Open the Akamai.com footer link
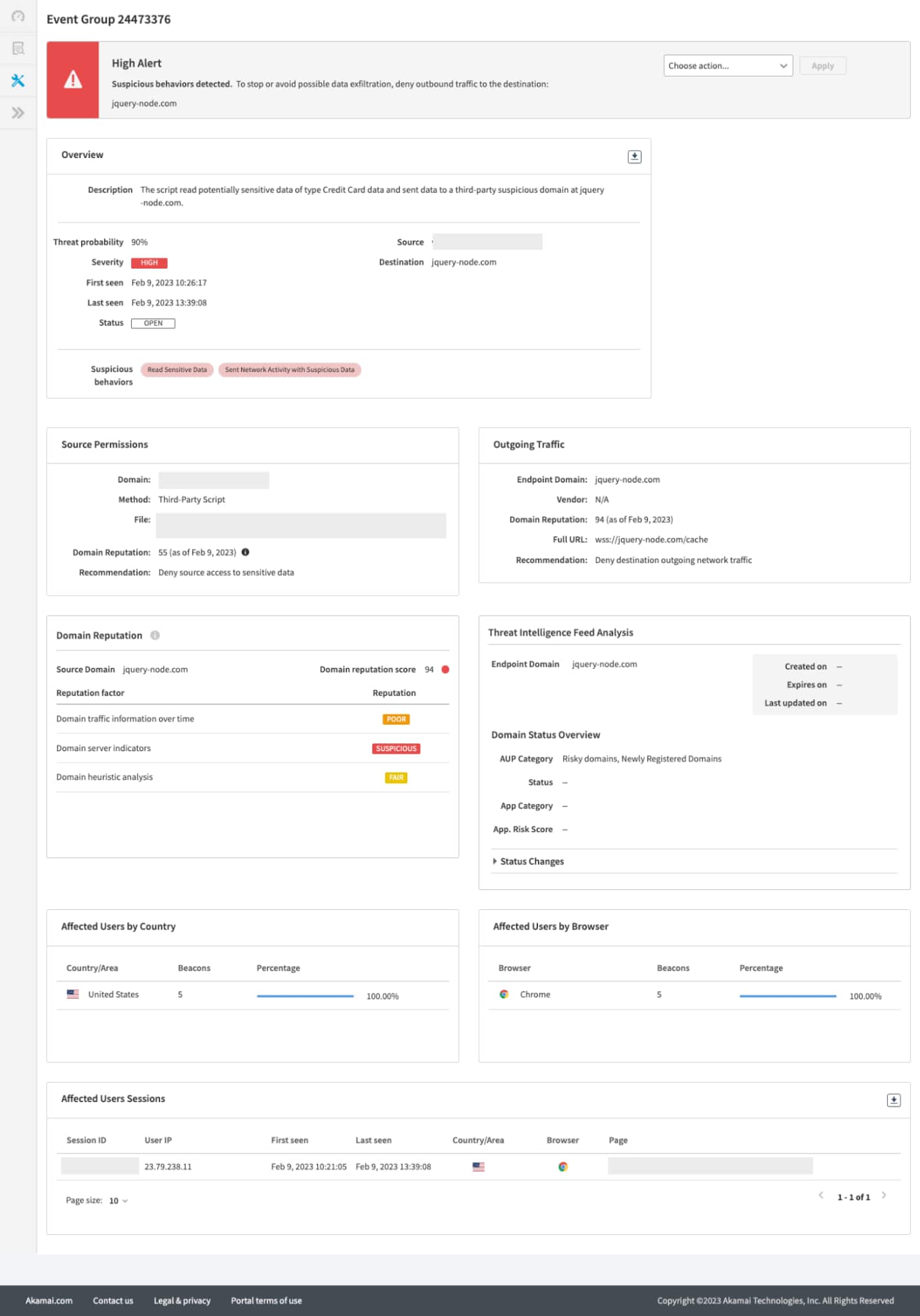 [49, 1300]
